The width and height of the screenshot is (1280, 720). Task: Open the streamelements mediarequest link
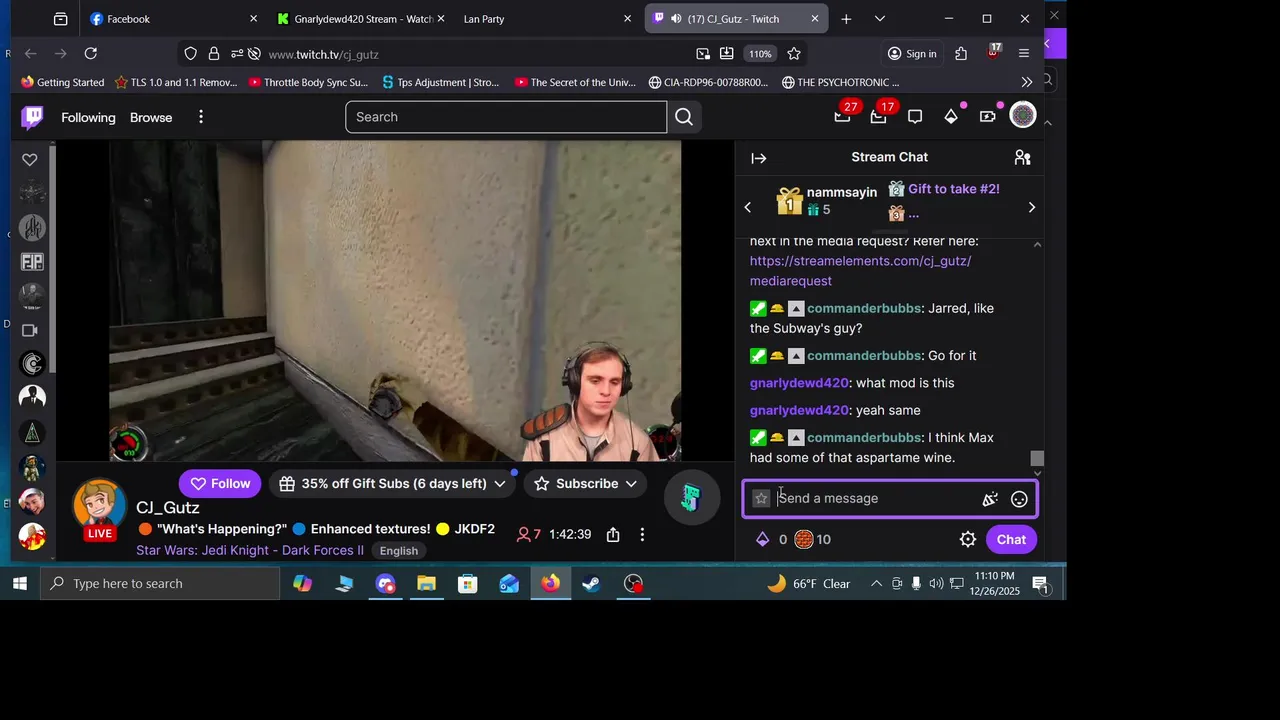click(x=860, y=271)
